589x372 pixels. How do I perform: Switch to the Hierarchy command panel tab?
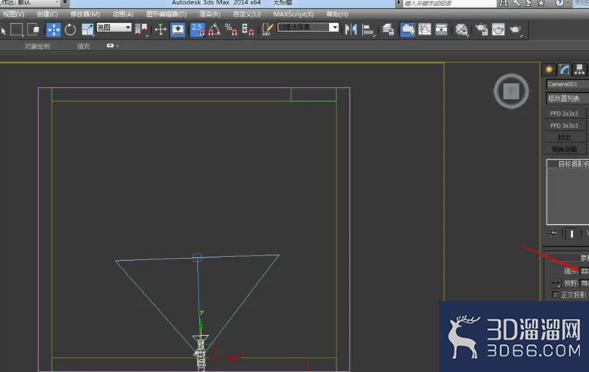coord(579,70)
